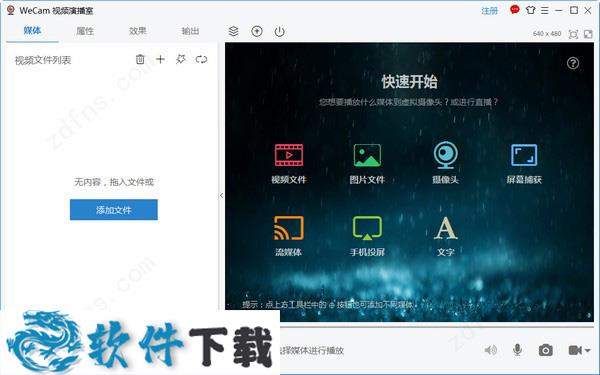Open the skin shirt icon
Viewport: 600px width, 375px height.
coord(530,10)
